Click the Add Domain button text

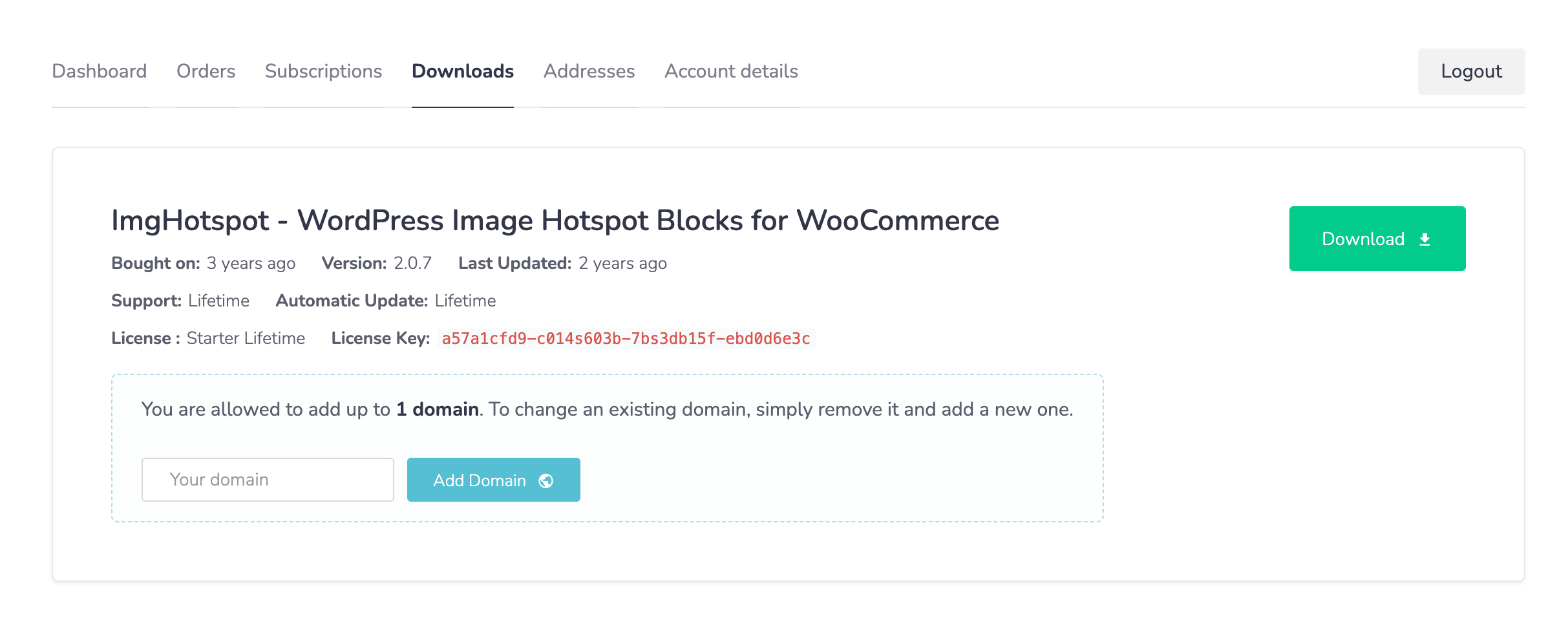coord(480,480)
